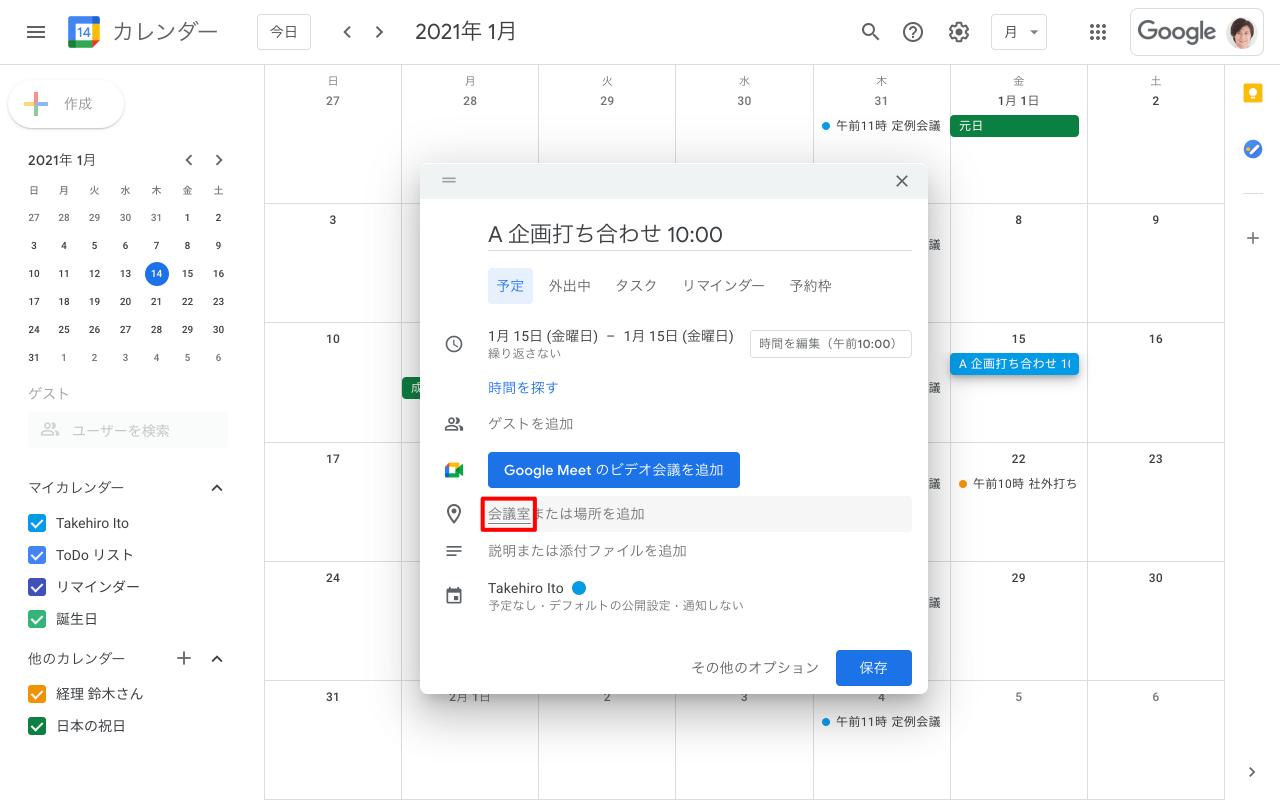Click the location input field
Screen dimensions: 1280x800
[x=700, y=514]
